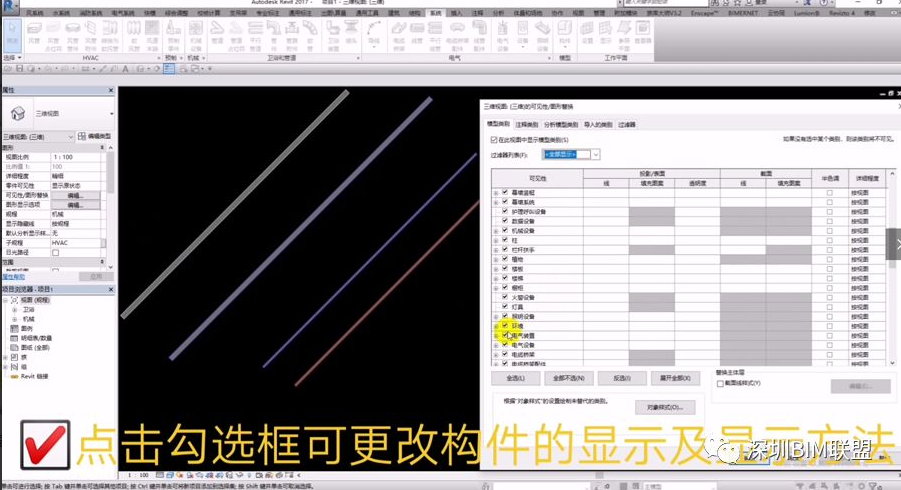The width and height of the screenshot is (901, 490).
Task: Select the Wire arc tool
Action: click(374, 34)
